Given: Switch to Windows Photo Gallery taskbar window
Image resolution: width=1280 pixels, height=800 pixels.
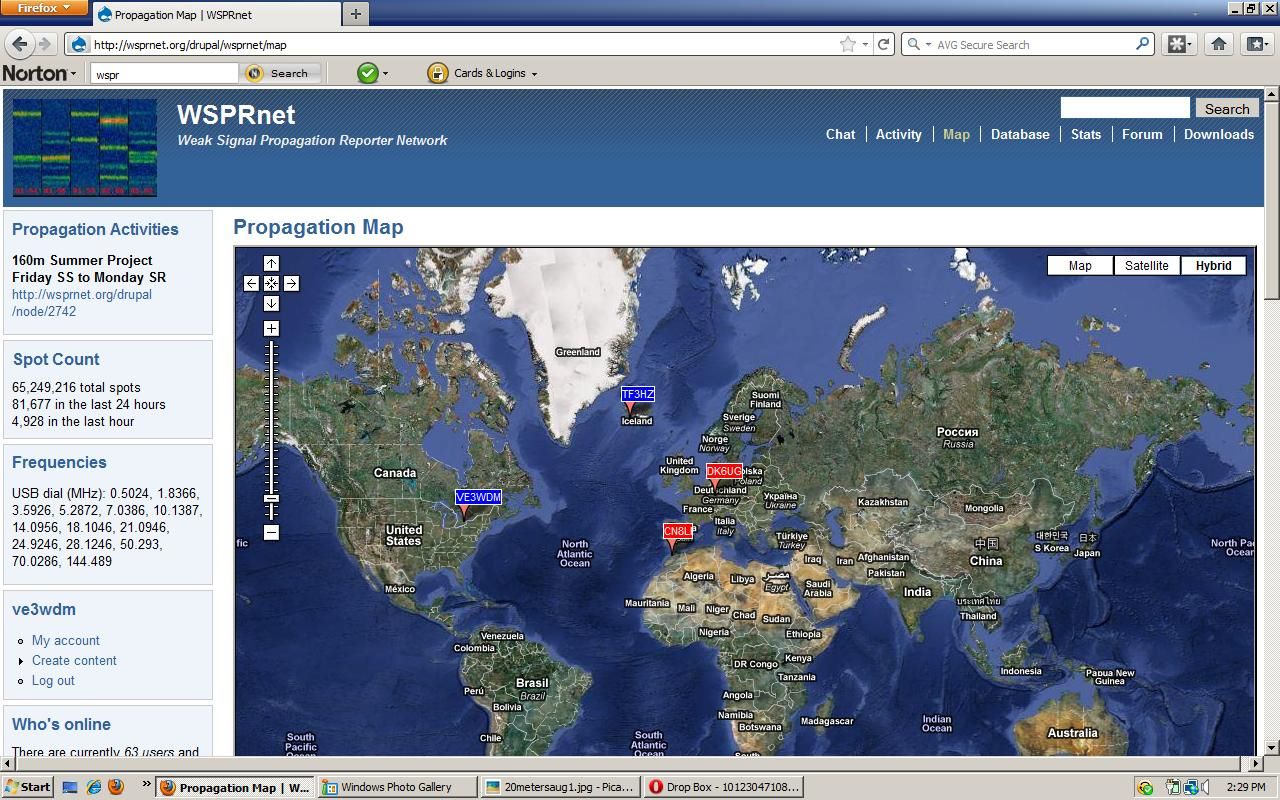Looking at the screenshot, I should pyautogui.click(x=397, y=787).
